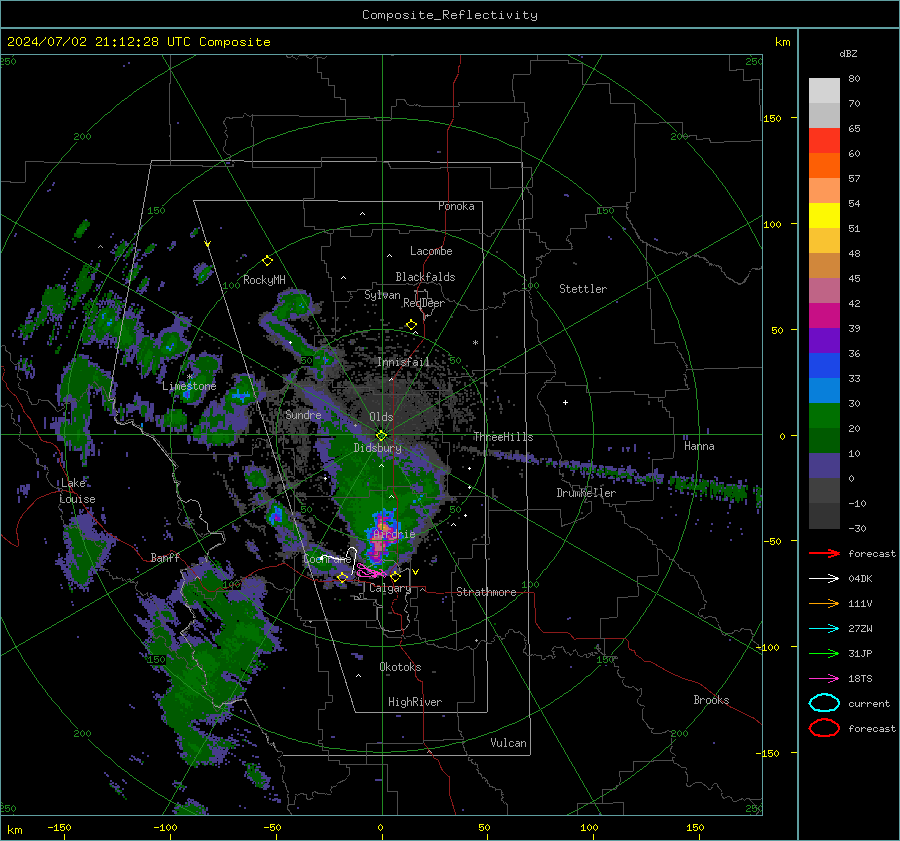Click the white 04DK arrow icon
Image resolution: width=900 pixels, height=841 pixels.
(x=824, y=579)
